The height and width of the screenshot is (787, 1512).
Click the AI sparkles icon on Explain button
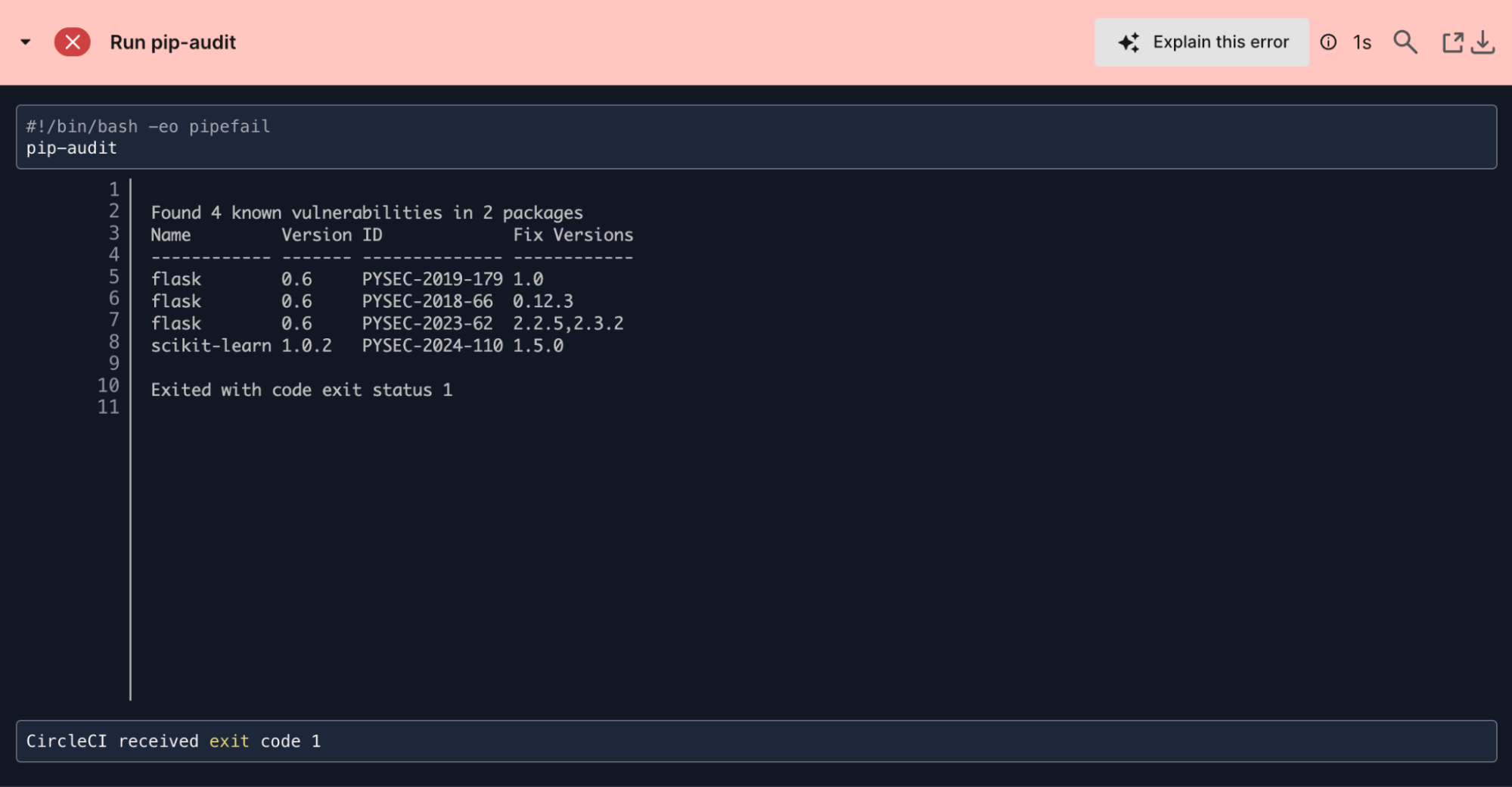[x=1129, y=42]
